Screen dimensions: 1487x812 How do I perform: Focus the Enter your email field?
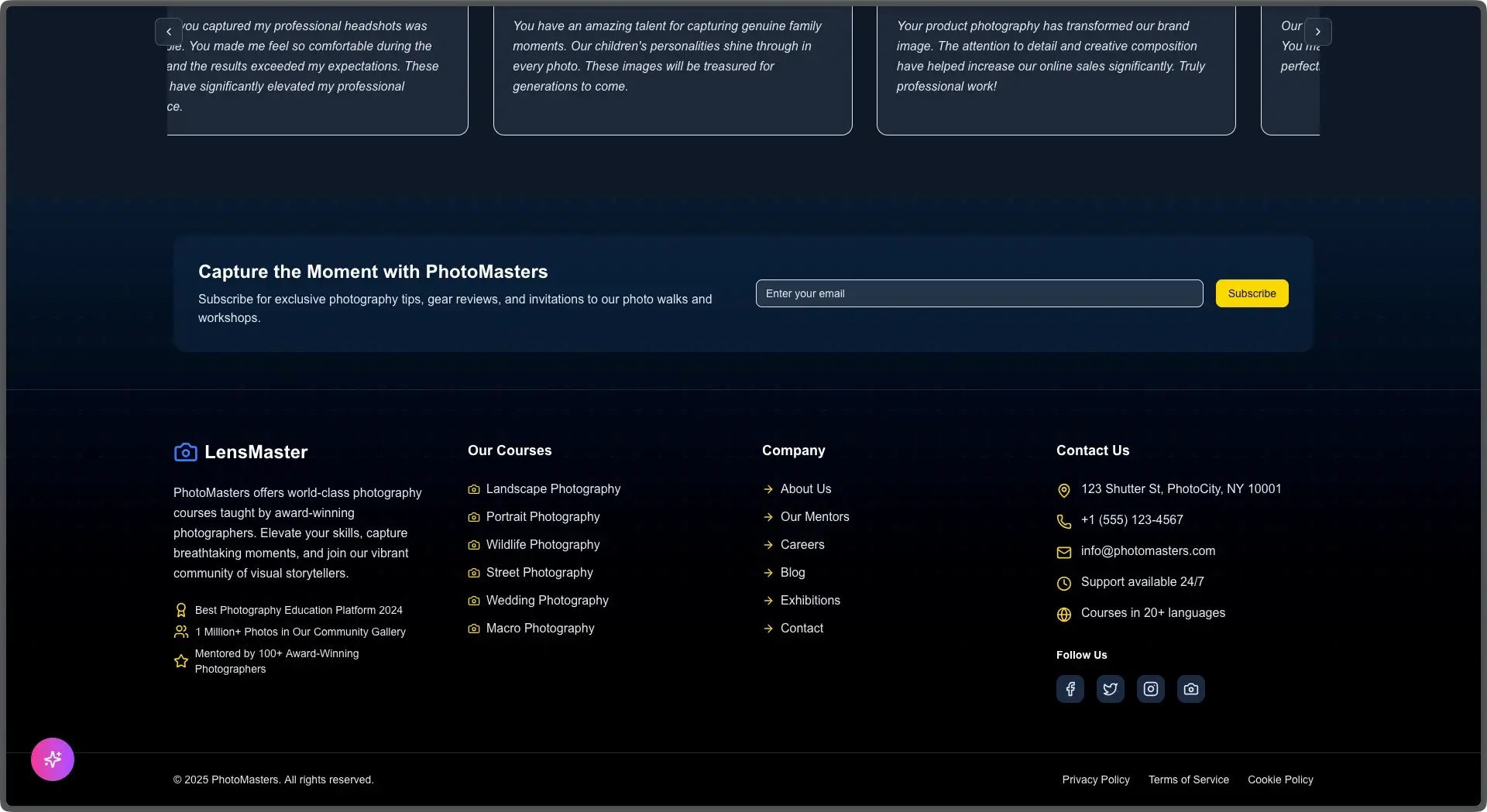pyautogui.click(x=979, y=293)
